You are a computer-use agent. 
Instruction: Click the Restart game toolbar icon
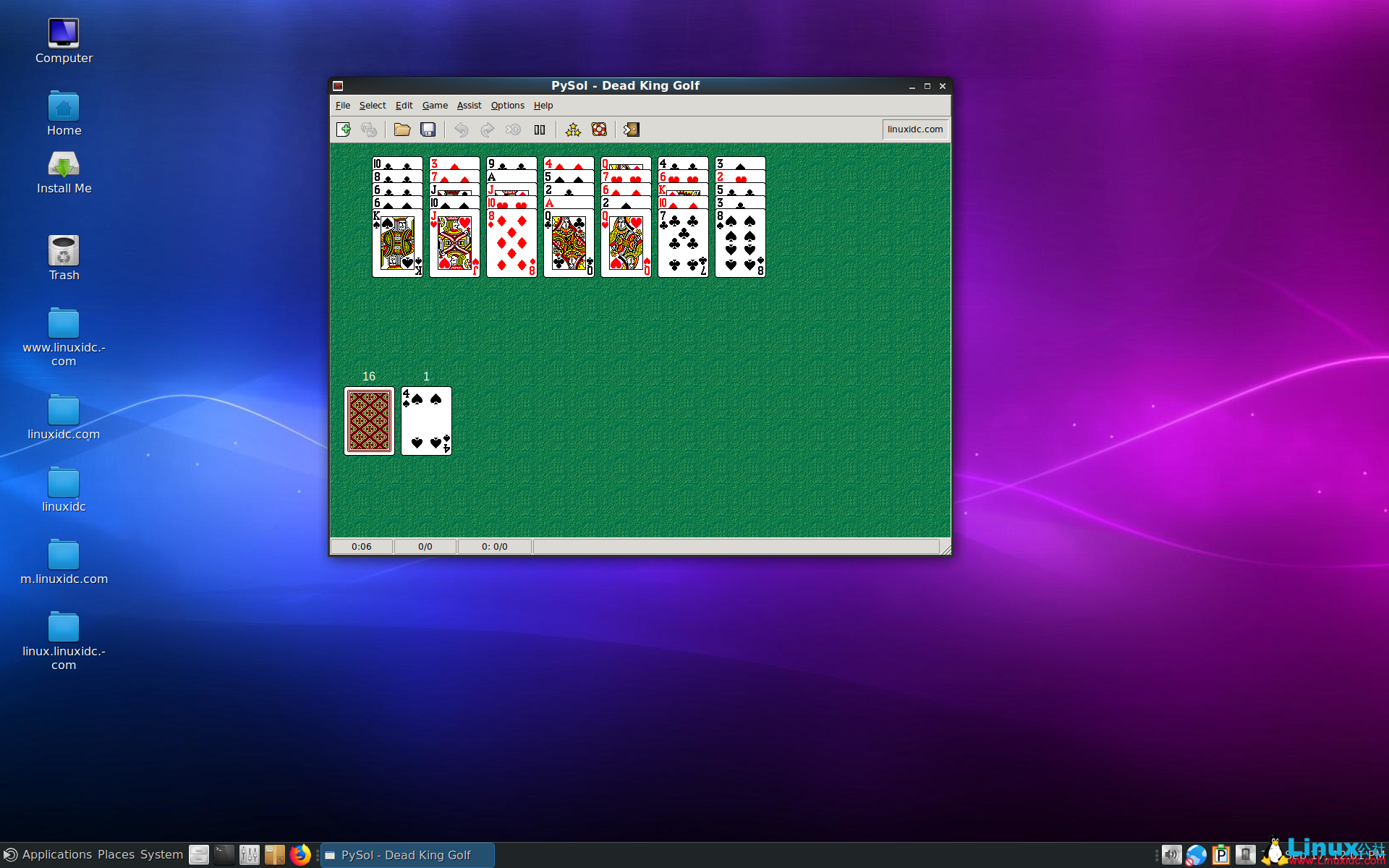coord(369,129)
